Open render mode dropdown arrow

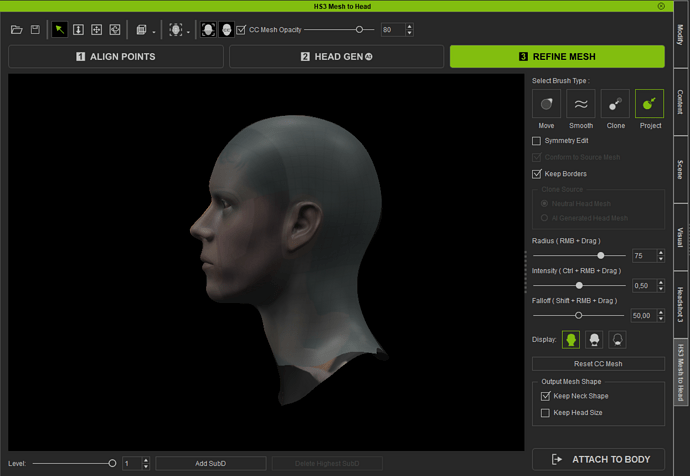[x=154, y=32]
